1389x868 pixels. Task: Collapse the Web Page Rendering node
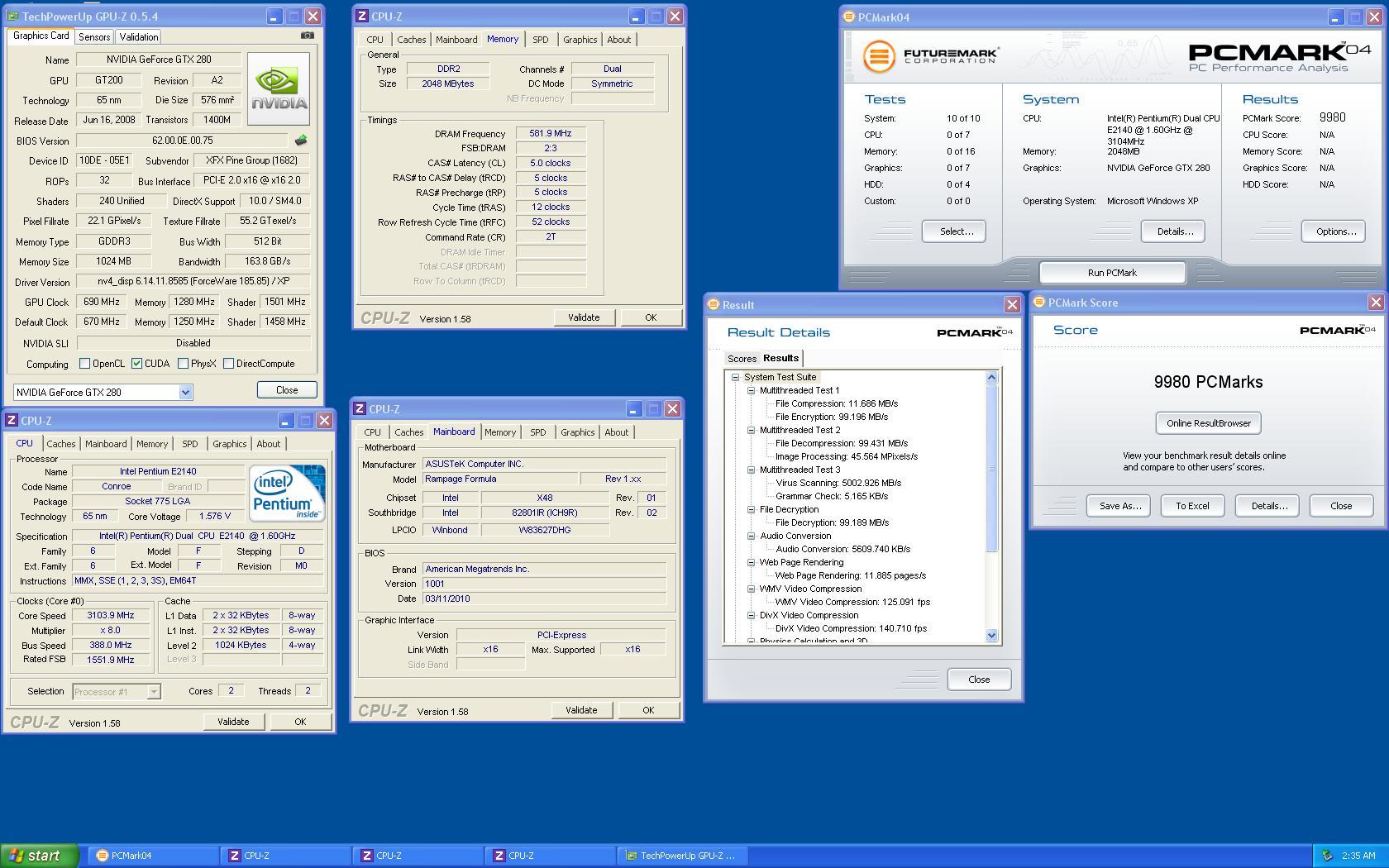pos(751,562)
